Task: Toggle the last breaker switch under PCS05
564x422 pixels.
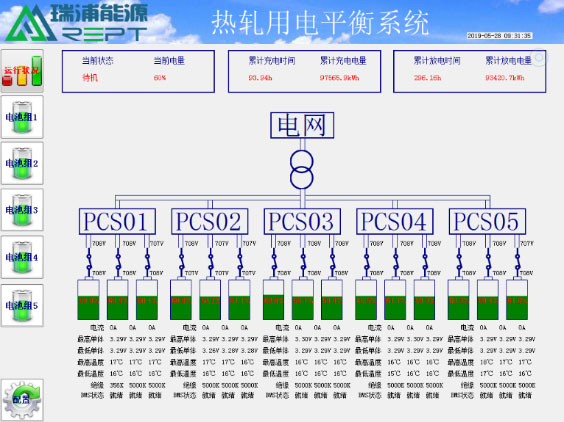Action: (517, 262)
